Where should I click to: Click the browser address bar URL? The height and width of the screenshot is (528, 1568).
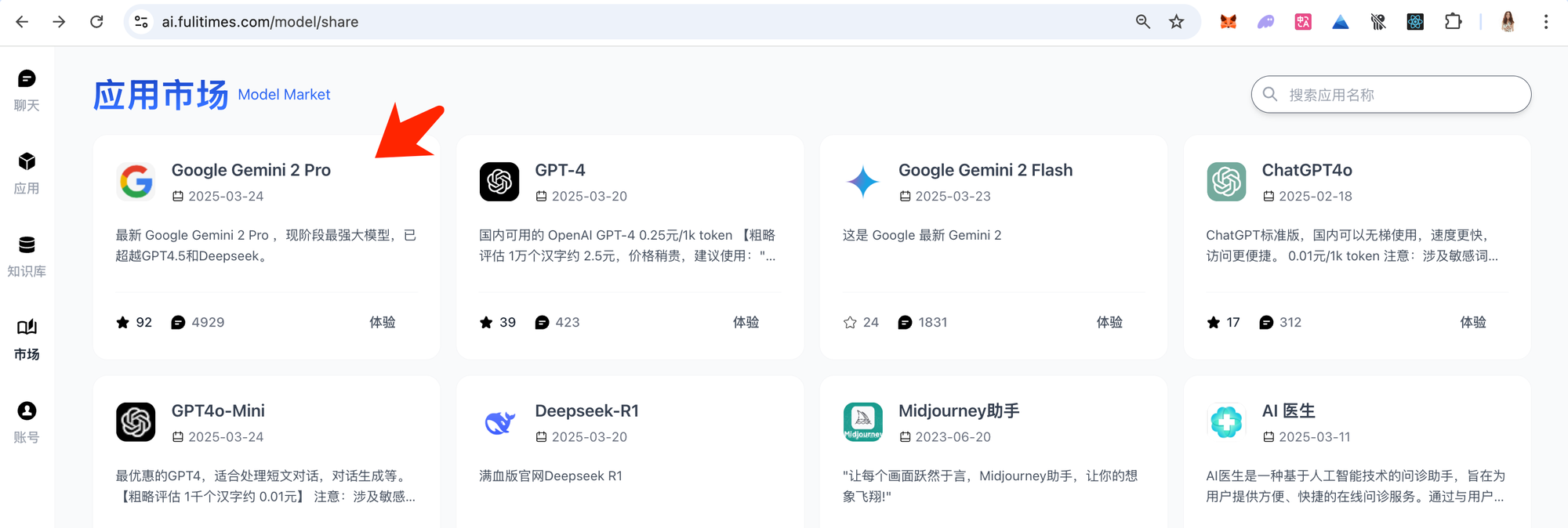(260, 22)
